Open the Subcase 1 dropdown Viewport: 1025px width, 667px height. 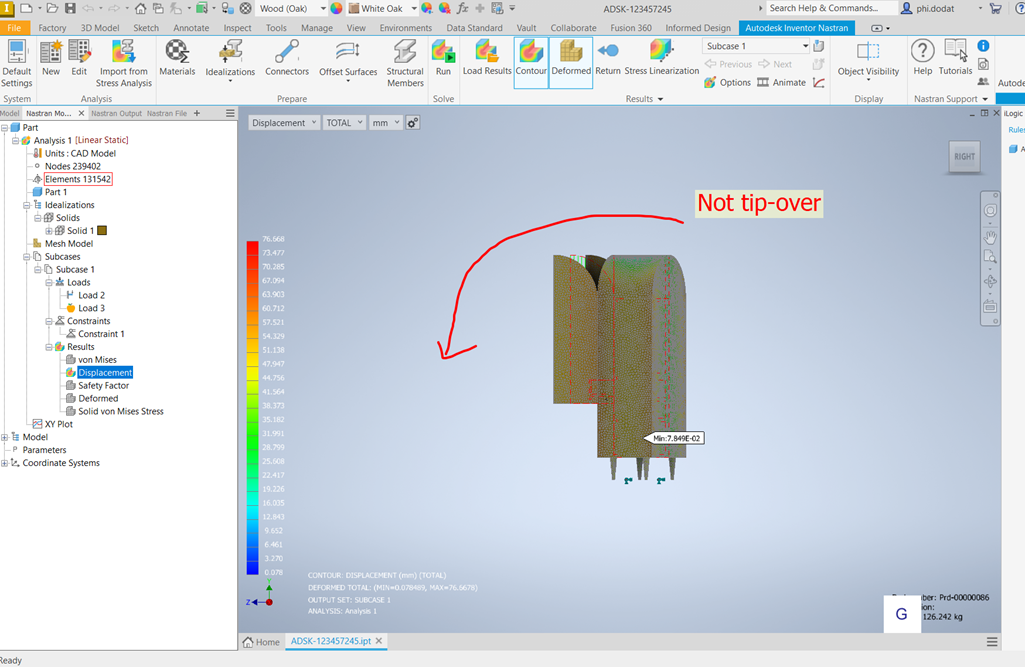tap(756, 46)
